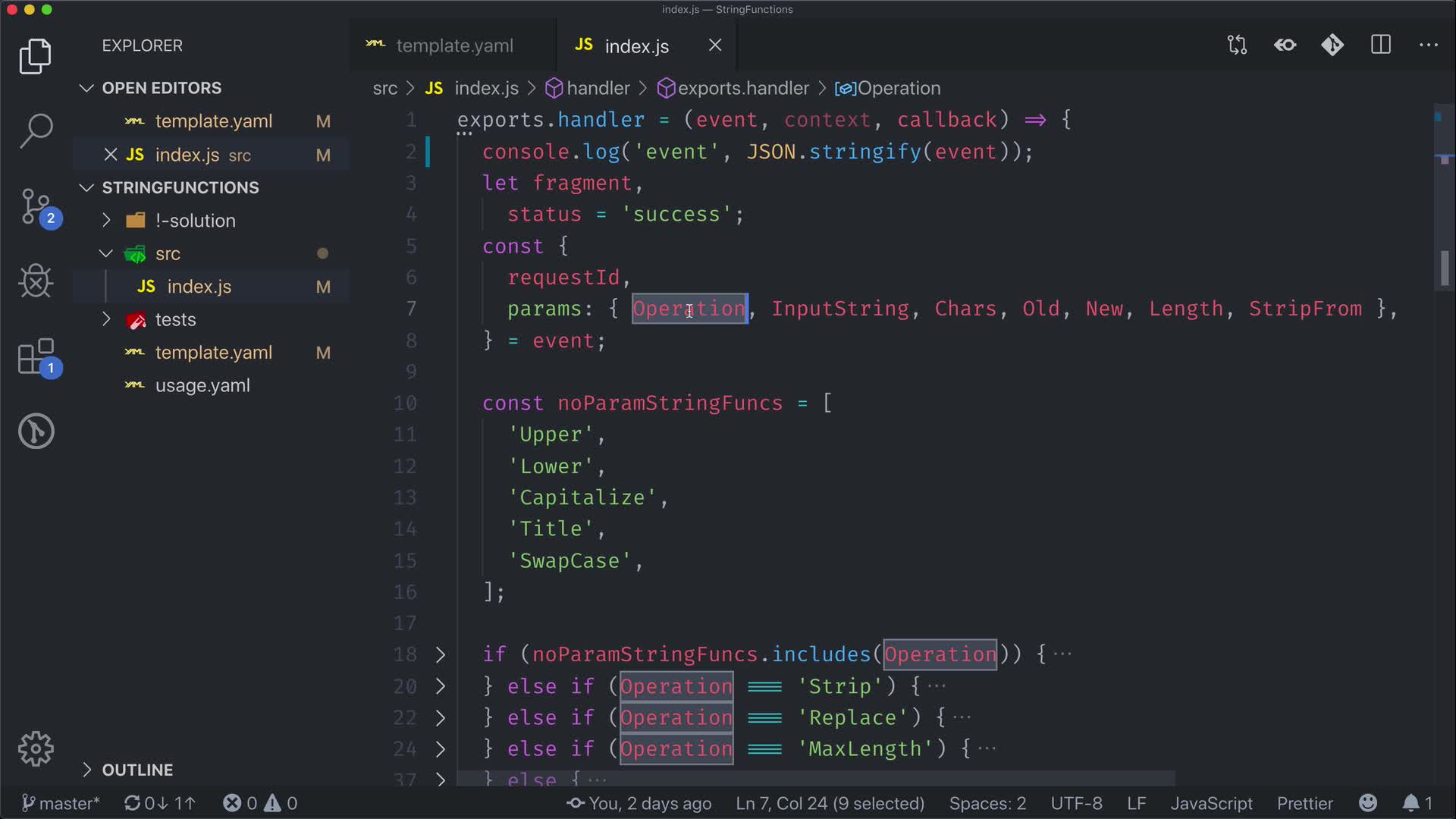1456x819 pixels.
Task: Open Source Control view with badge
Action: pyautogui.click(x=36, y=206)
